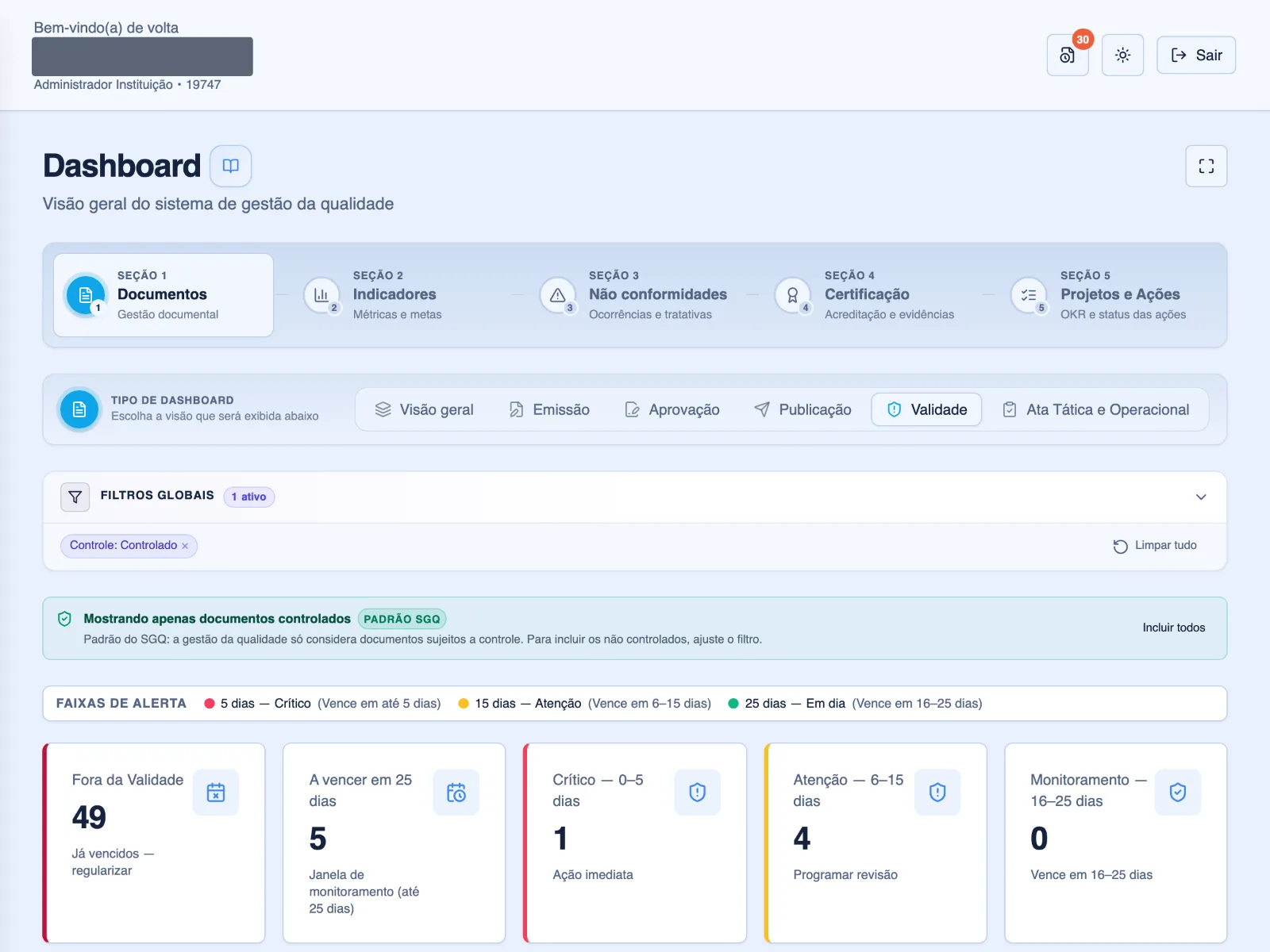The width and height of the screenshot is (1270, 952).
Task: Click shield check icon on Monitoramento card
Action: [1178, 792]
